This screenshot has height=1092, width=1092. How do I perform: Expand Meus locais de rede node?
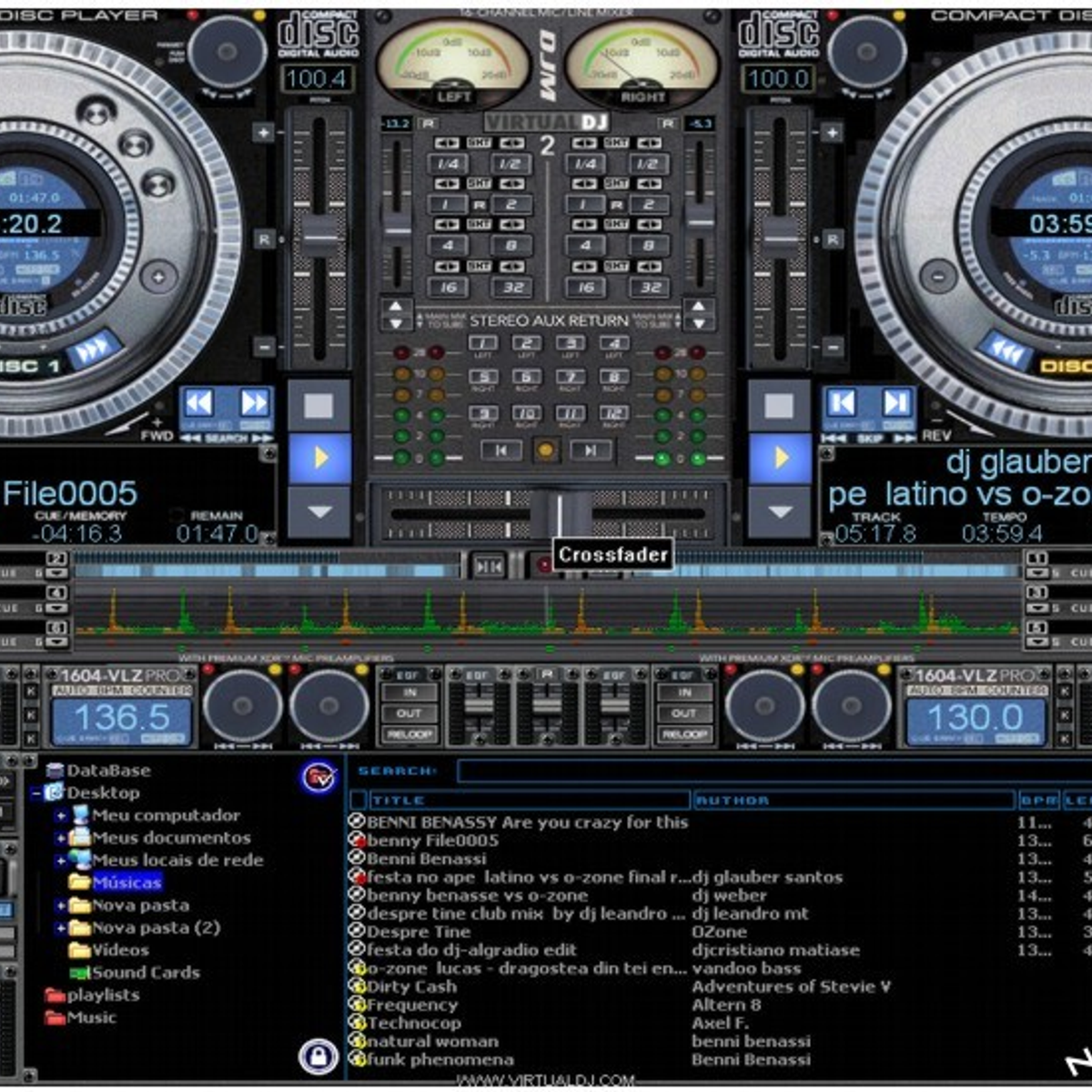(x=60, y=861)
